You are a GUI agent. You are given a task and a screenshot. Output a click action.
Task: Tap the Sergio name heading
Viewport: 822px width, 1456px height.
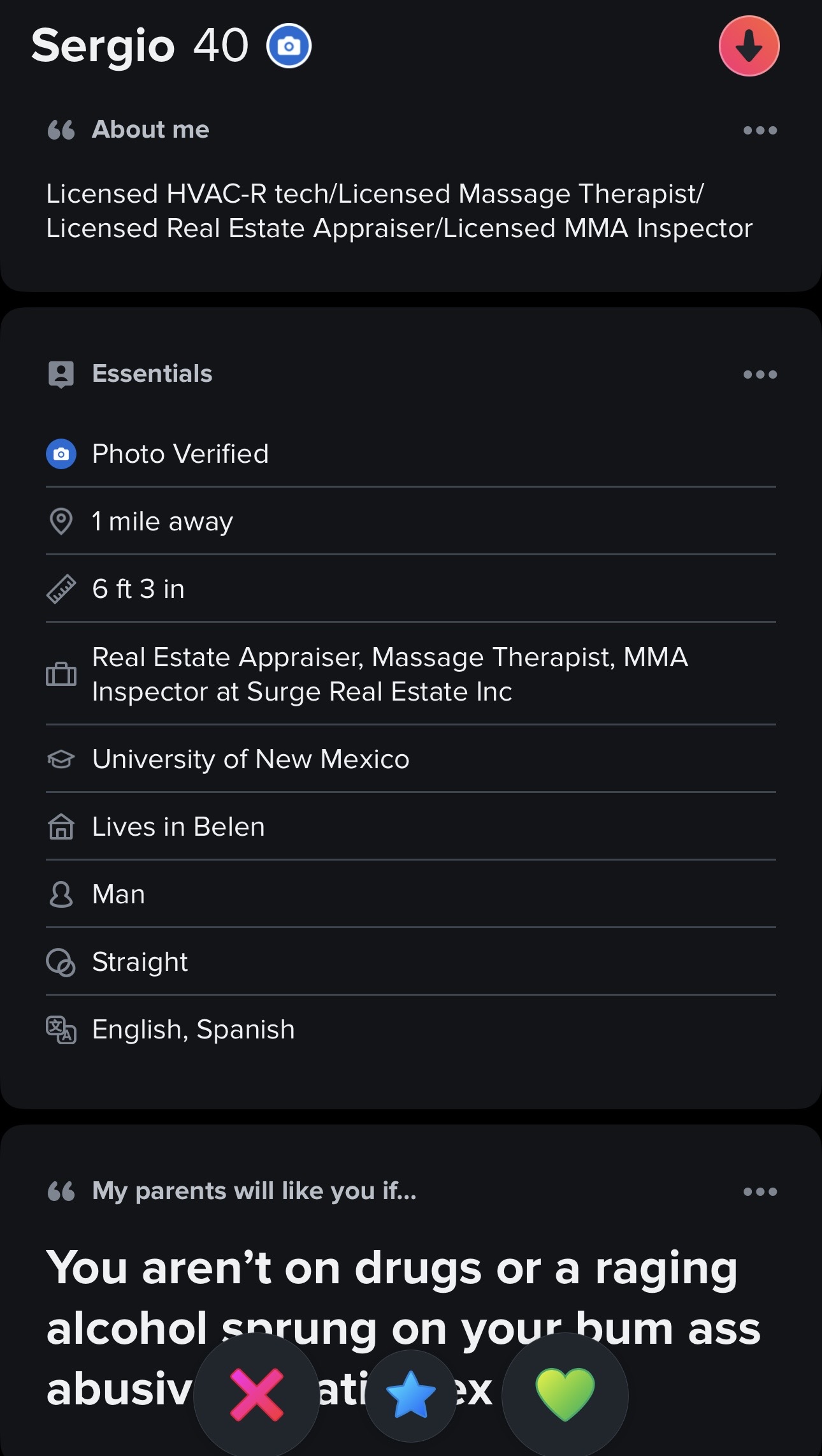tap(103, 46)
